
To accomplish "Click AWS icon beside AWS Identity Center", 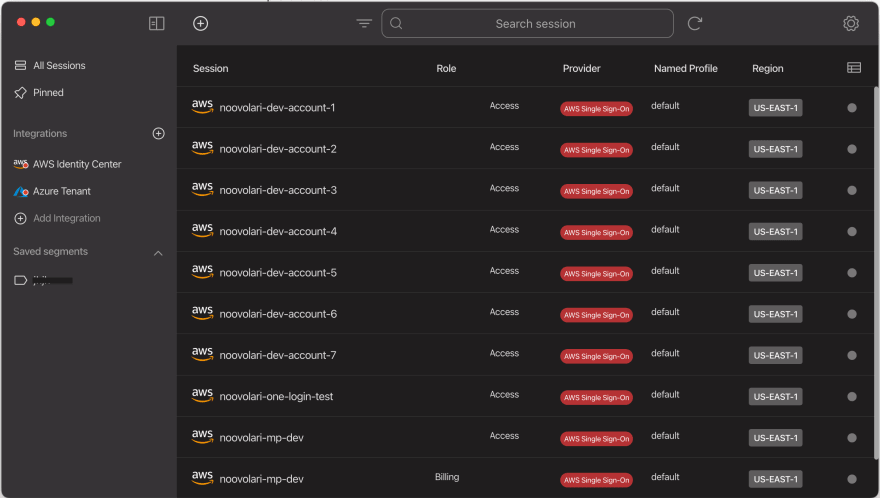I will [21, 163].
